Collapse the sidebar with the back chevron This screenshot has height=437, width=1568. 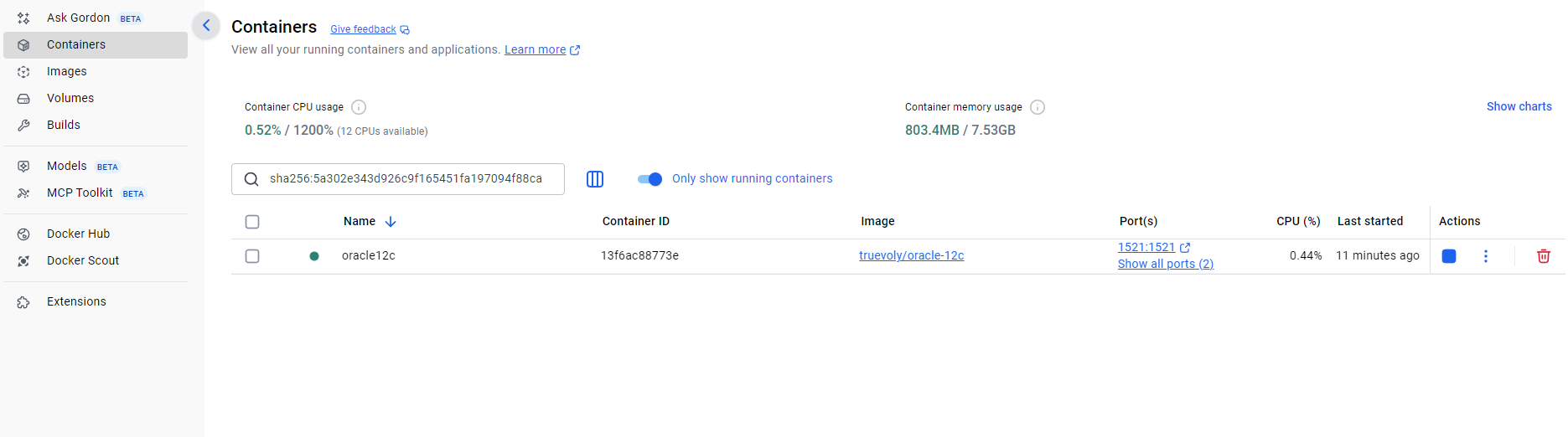tap(206, 25)
